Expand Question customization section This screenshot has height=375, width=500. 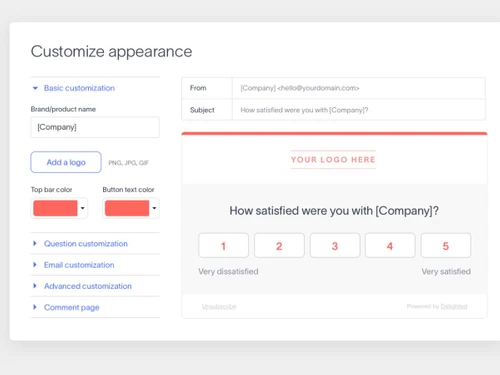click(x=80, y=244)
